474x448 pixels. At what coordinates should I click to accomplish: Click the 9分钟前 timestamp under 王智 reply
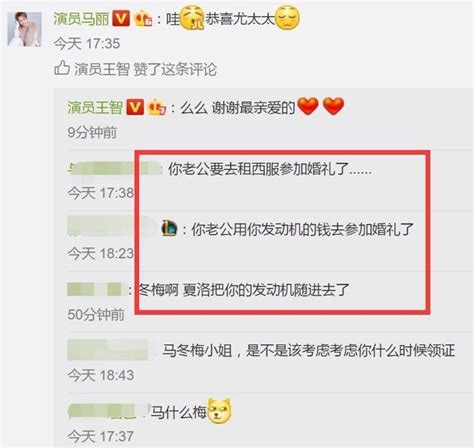tap(92, 132)
